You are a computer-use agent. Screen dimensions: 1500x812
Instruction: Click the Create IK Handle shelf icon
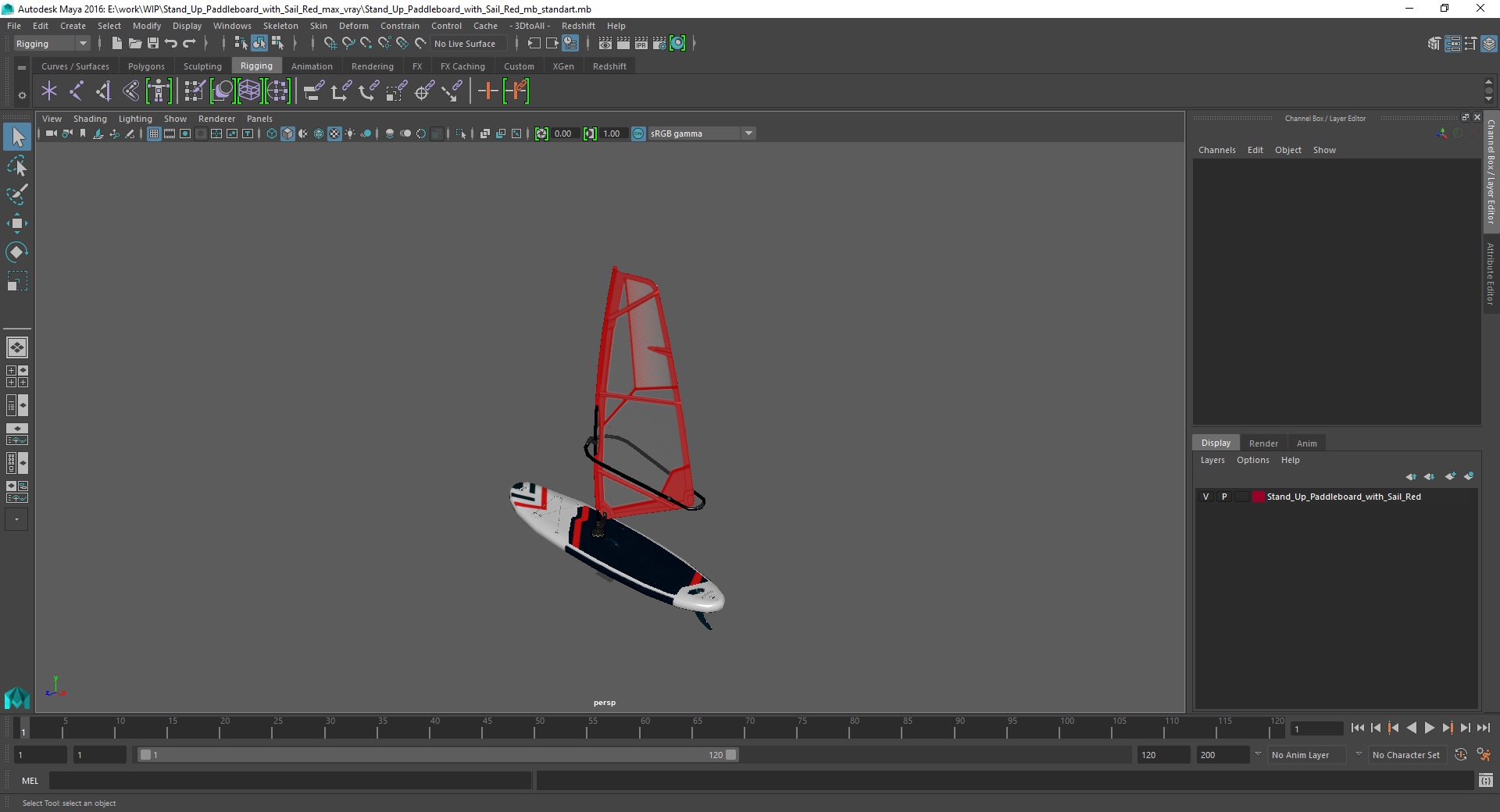(x=104, y=91)
